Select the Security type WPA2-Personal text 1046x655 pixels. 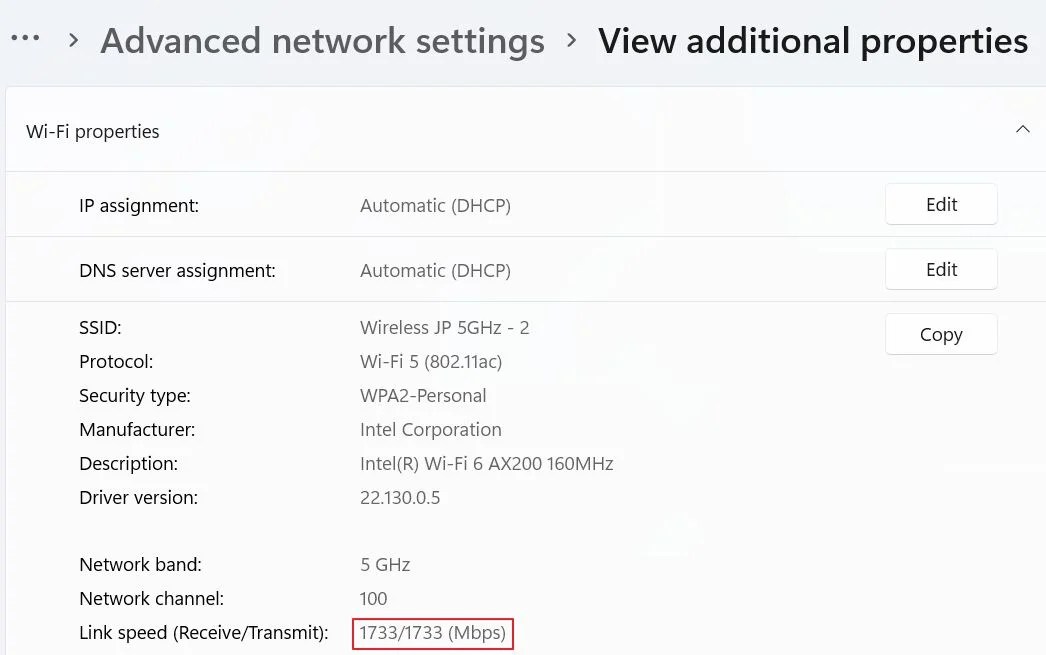tap(423, 395)
